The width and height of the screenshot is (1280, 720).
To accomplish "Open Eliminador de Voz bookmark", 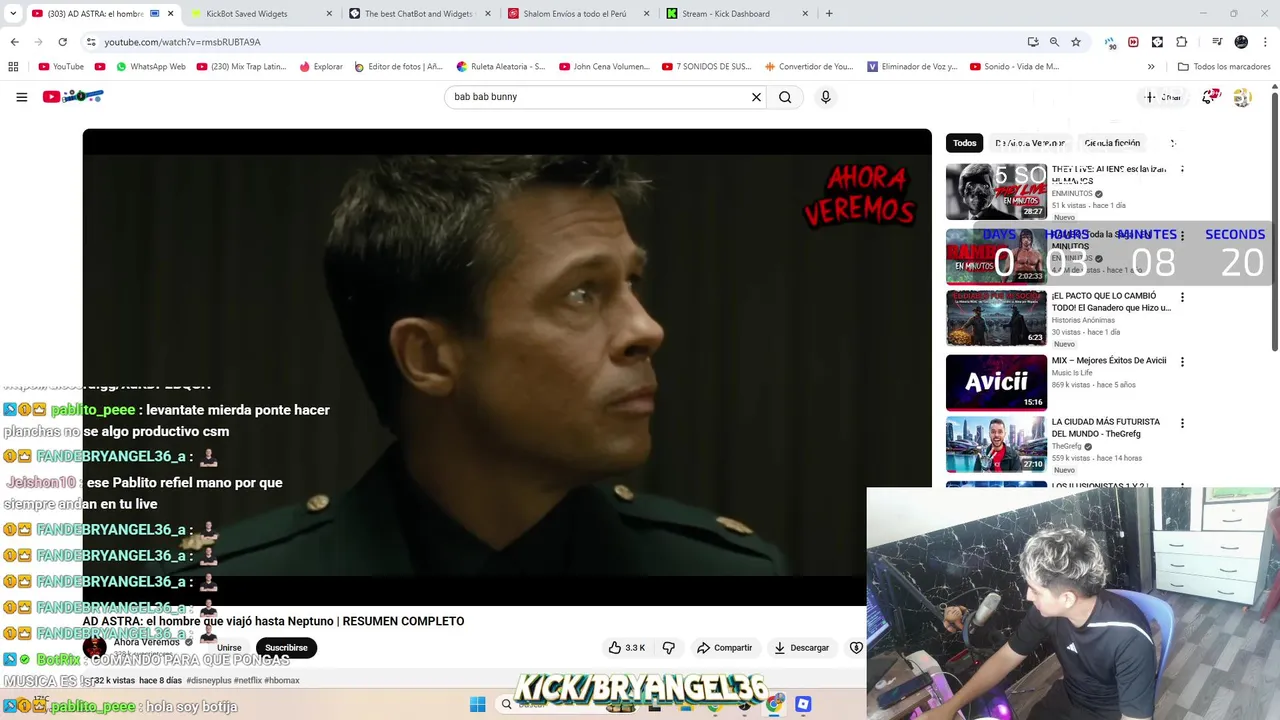I will 912,67.
